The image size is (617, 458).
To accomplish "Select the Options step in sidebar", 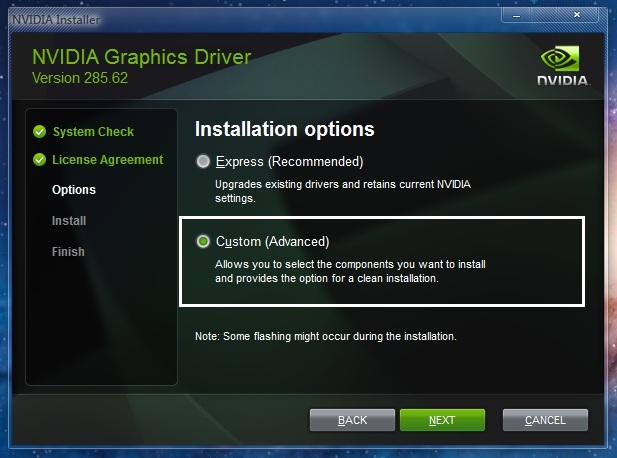I will coord(74,190).
